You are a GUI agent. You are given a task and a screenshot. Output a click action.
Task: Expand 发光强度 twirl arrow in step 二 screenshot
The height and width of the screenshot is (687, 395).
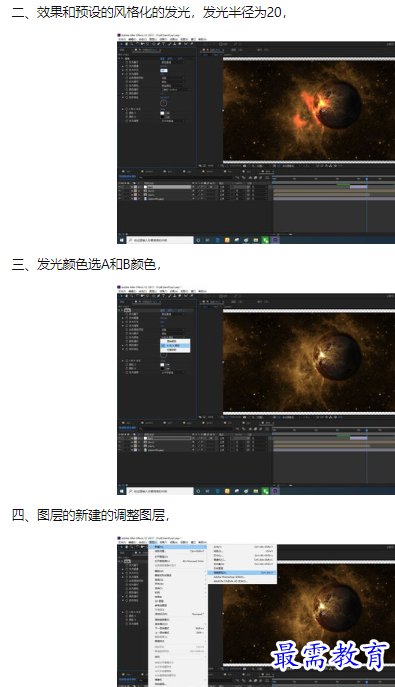coord(123,74)
